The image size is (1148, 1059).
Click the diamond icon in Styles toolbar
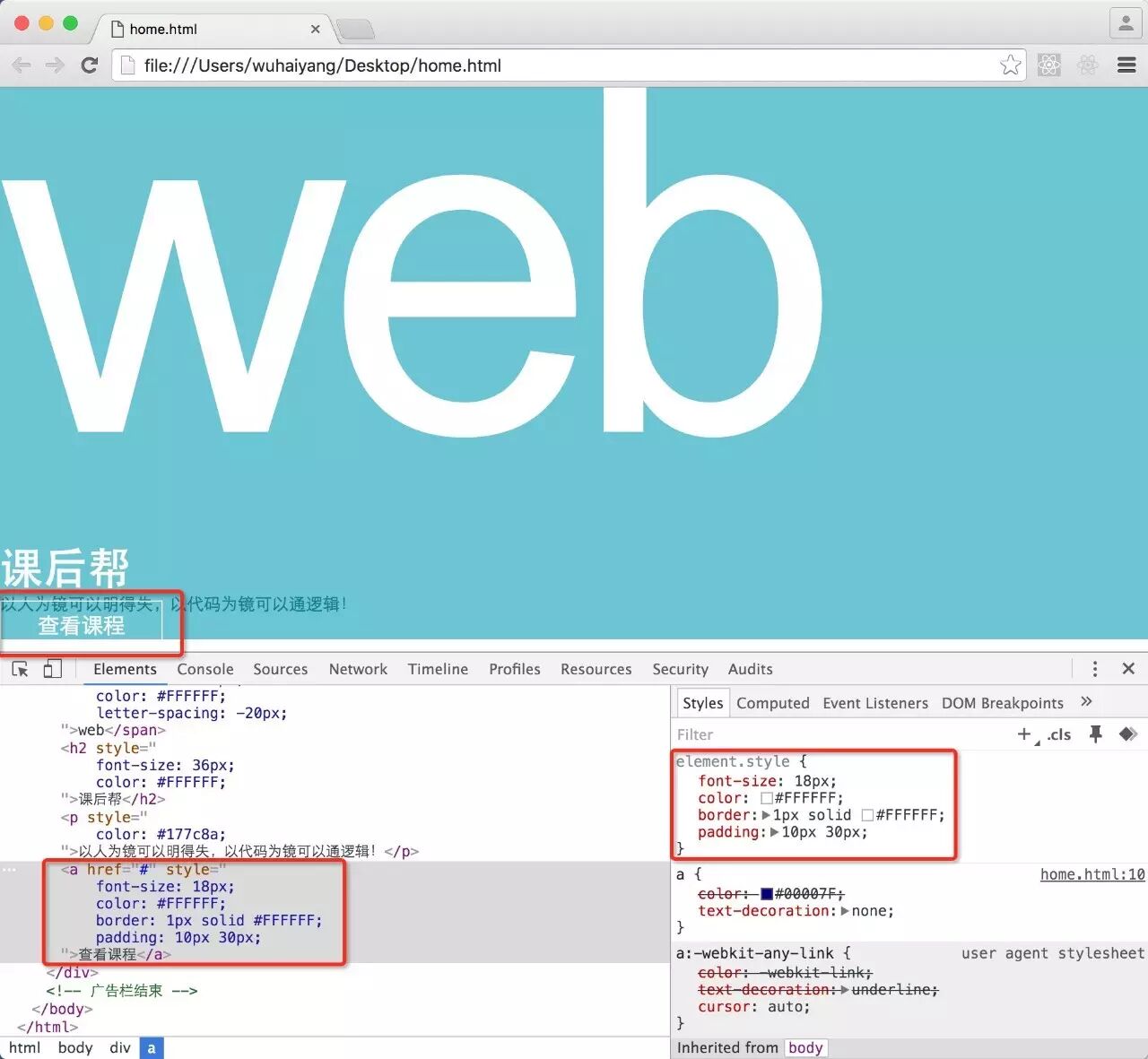tap(1128, 734)
